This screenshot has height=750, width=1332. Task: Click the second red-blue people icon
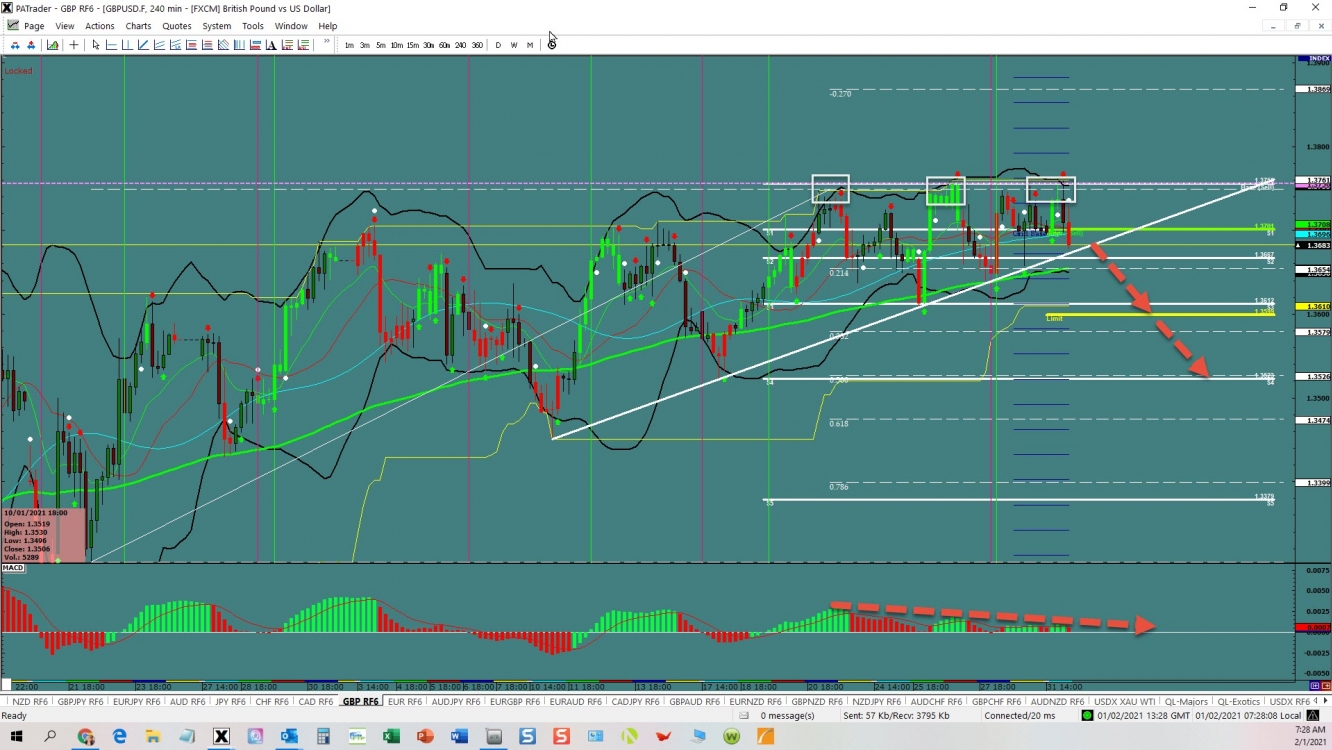point(31,45)
